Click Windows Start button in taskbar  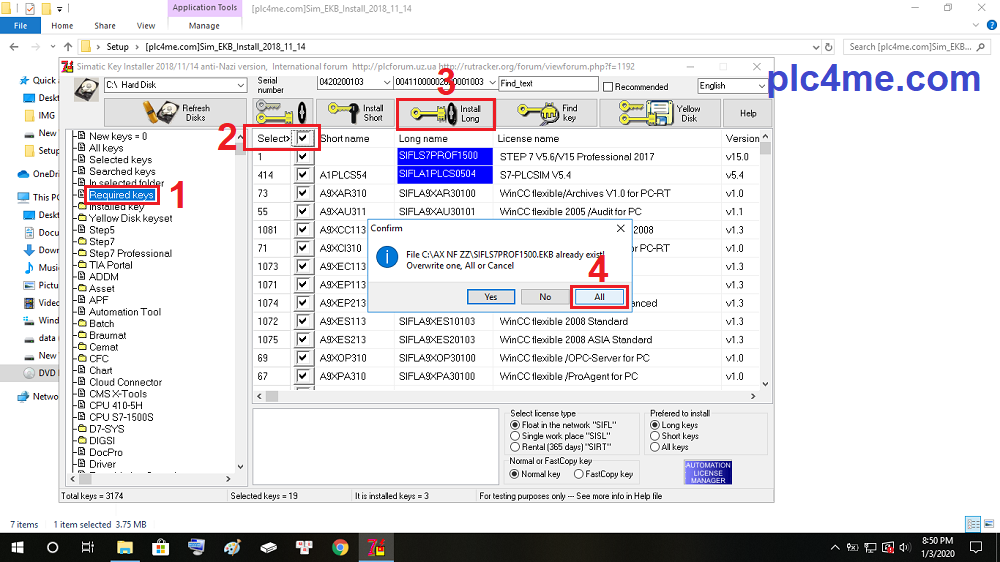click(17, 547)
